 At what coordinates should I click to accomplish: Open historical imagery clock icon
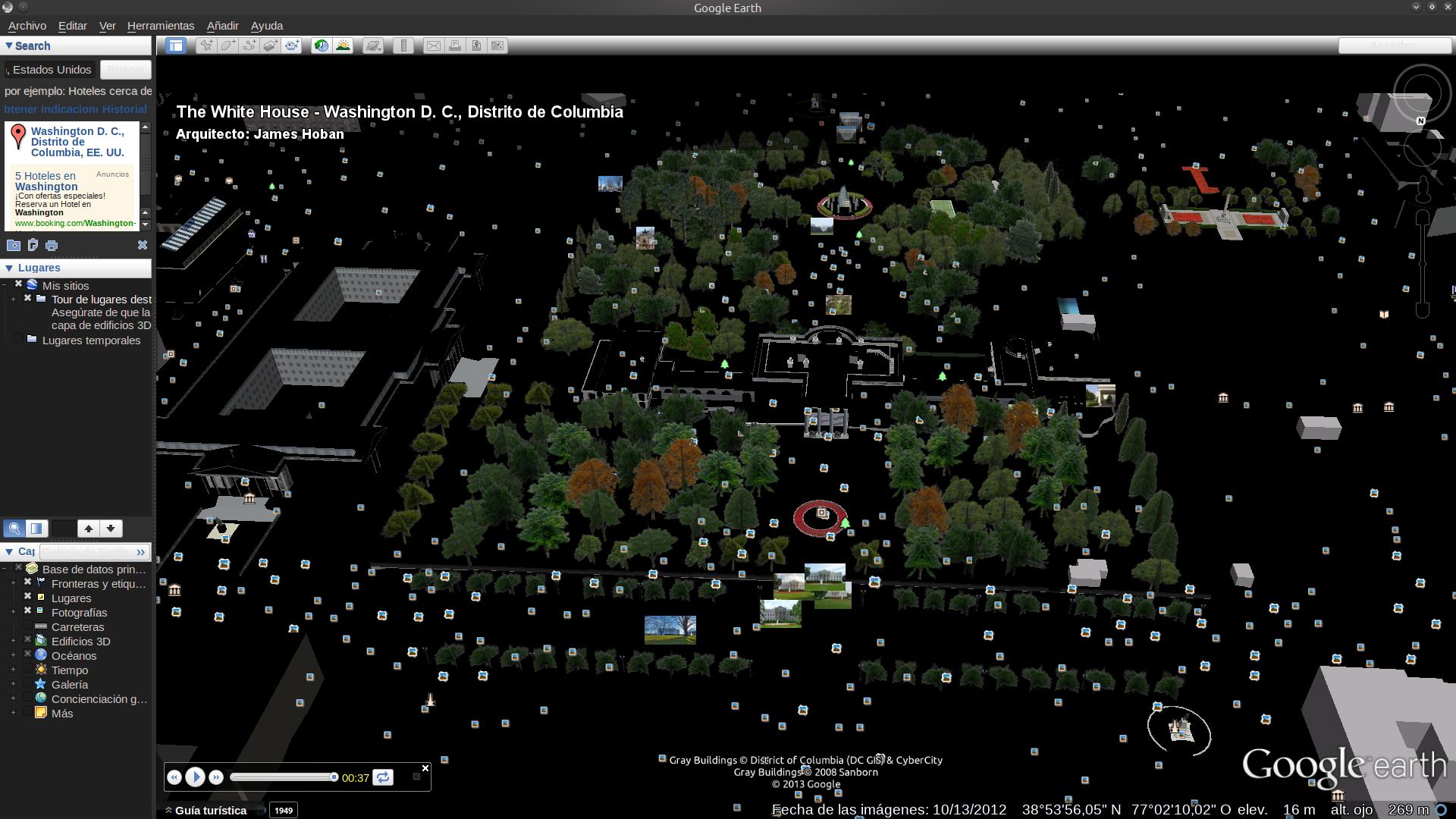(322, 45)
